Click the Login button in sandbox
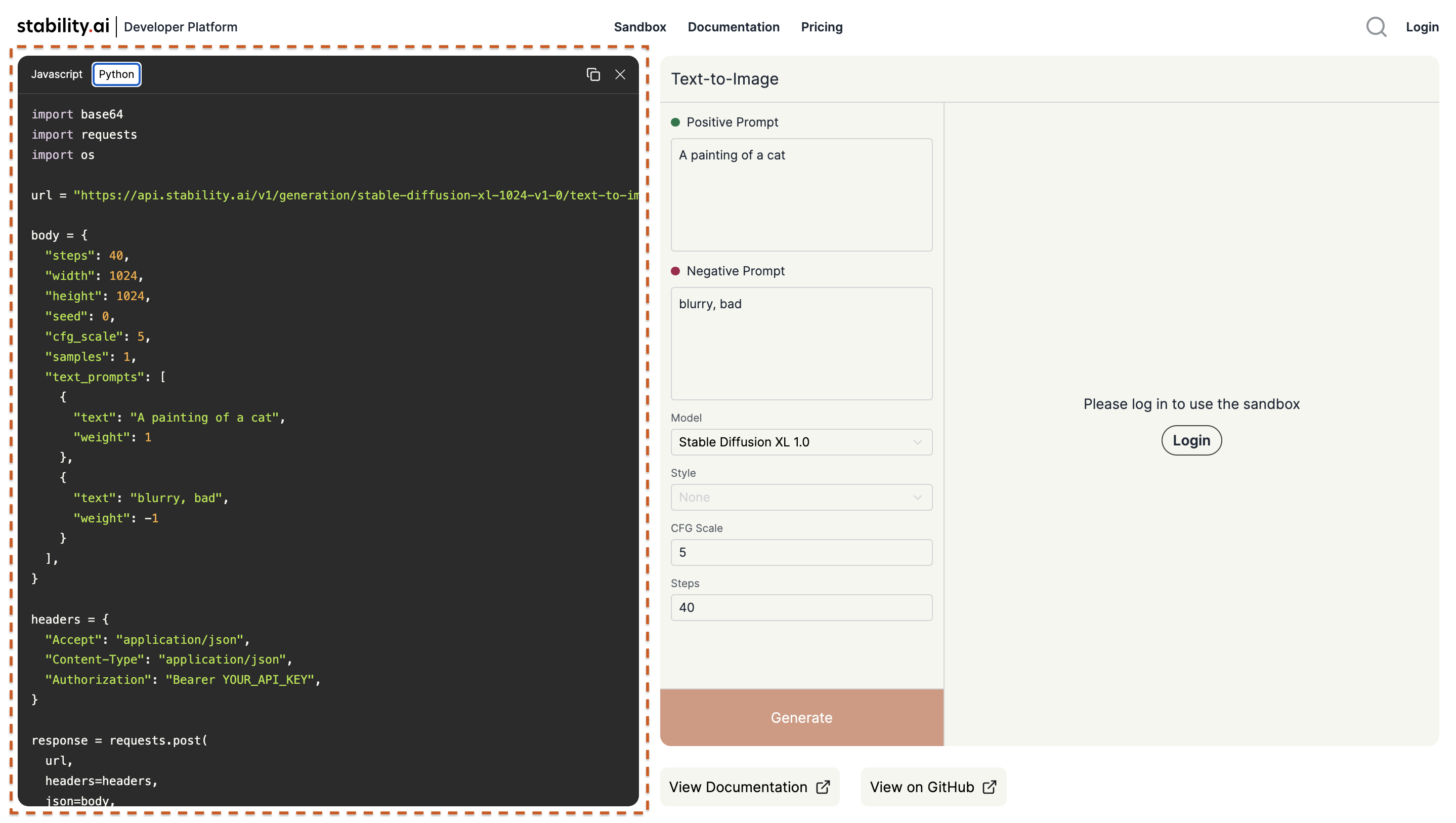This screenshot has height=823, width=1456. point(1191,440)
